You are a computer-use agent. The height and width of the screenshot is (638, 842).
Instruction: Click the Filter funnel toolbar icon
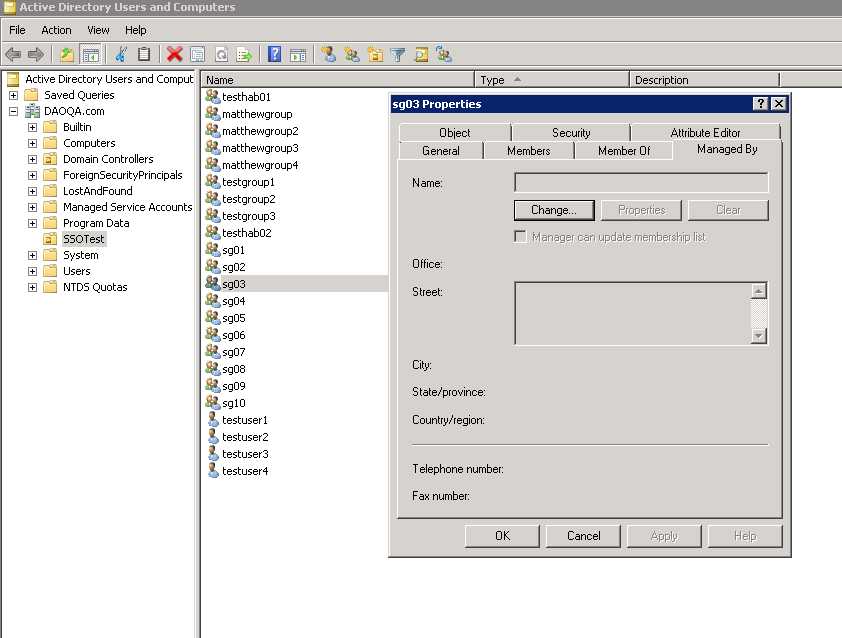[x=398, y=55]
